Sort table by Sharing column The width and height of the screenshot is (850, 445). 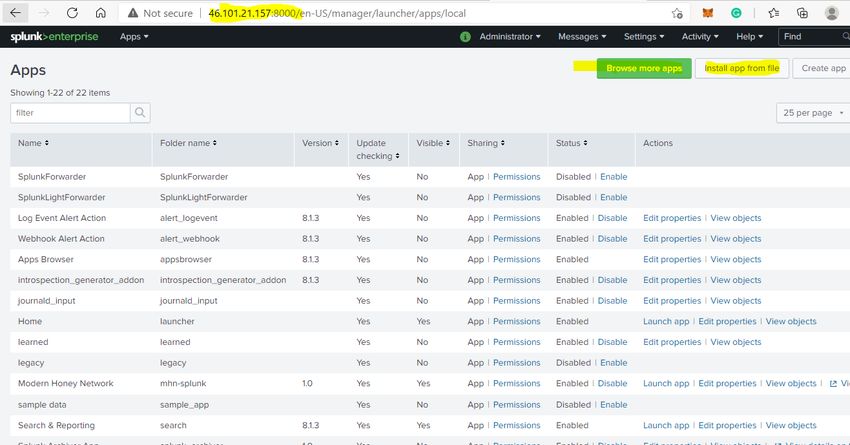486,143
